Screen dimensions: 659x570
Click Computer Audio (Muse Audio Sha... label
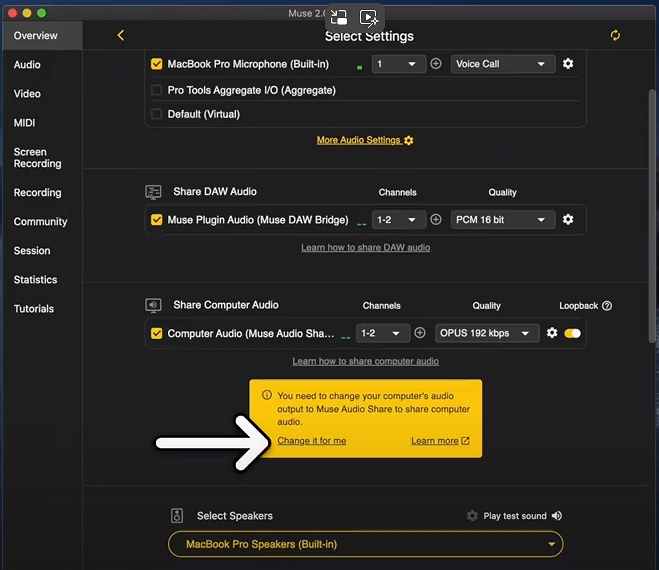click(250, 334)
